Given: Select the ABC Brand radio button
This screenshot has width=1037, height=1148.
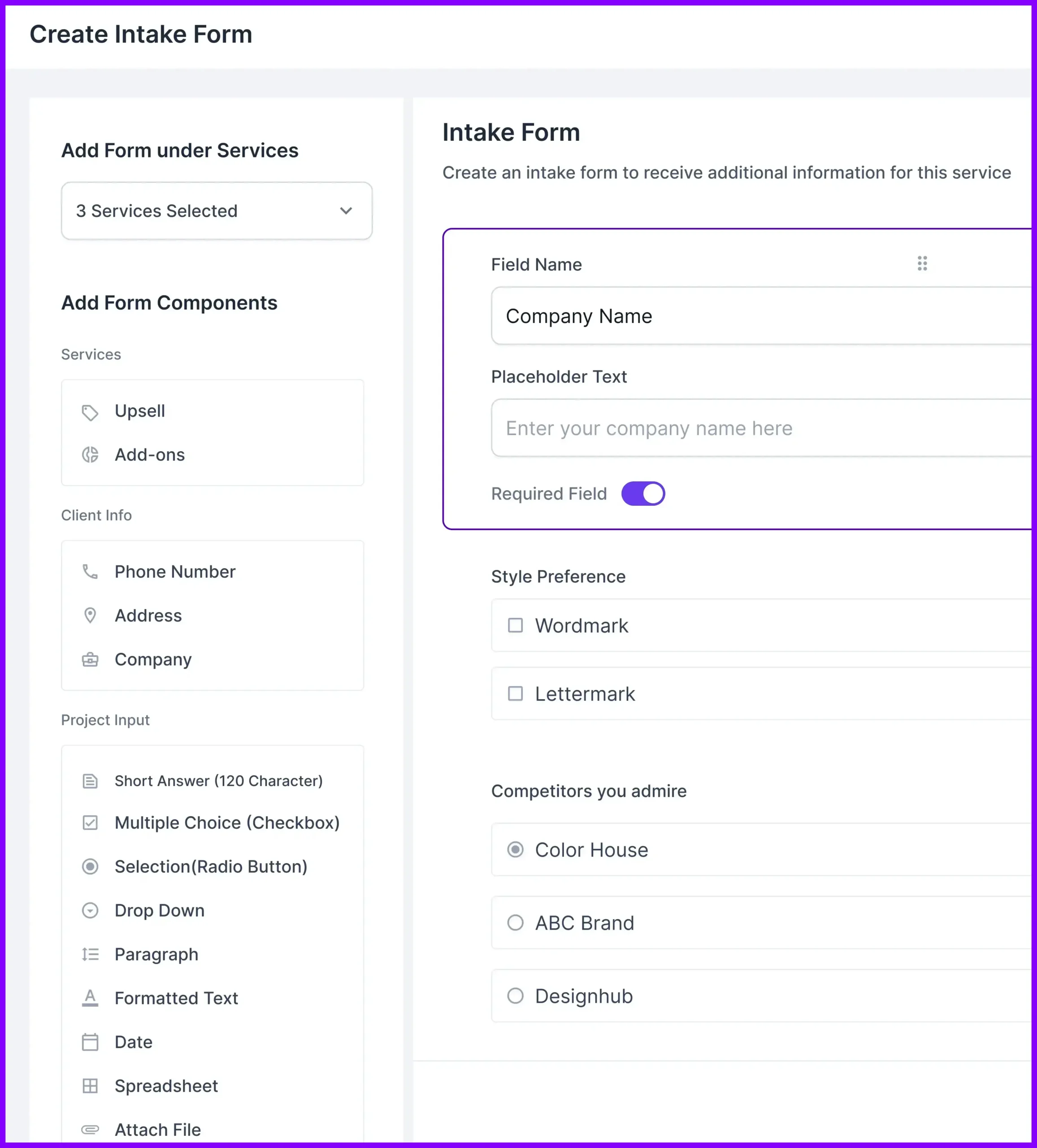Looking at the screenshot, I should tap(516, 923).
